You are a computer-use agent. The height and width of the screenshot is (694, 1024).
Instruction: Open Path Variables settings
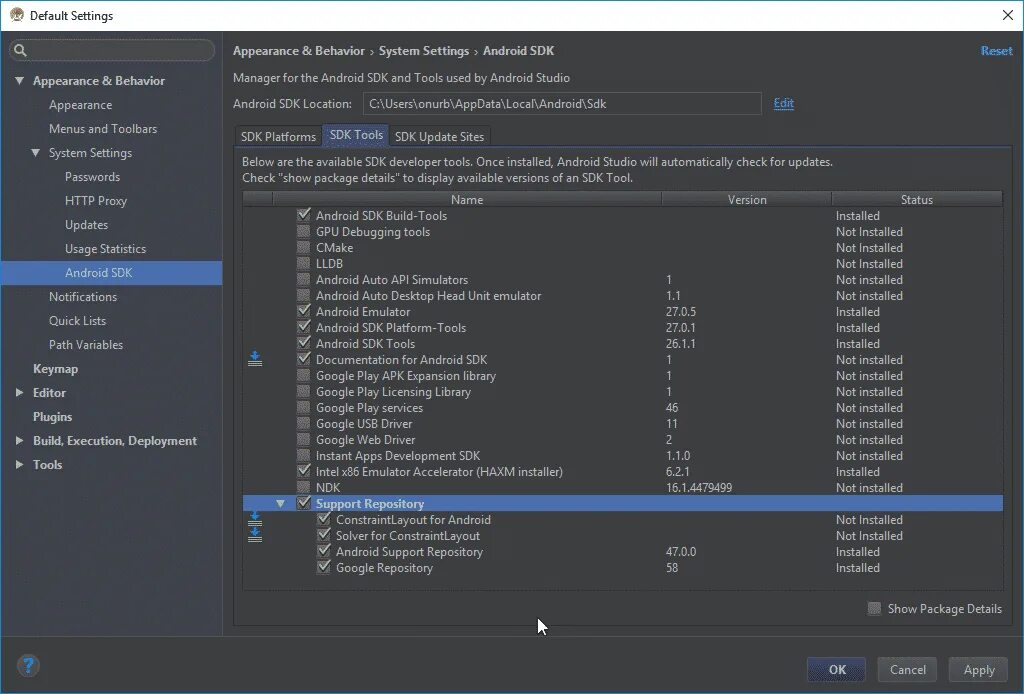86,345
